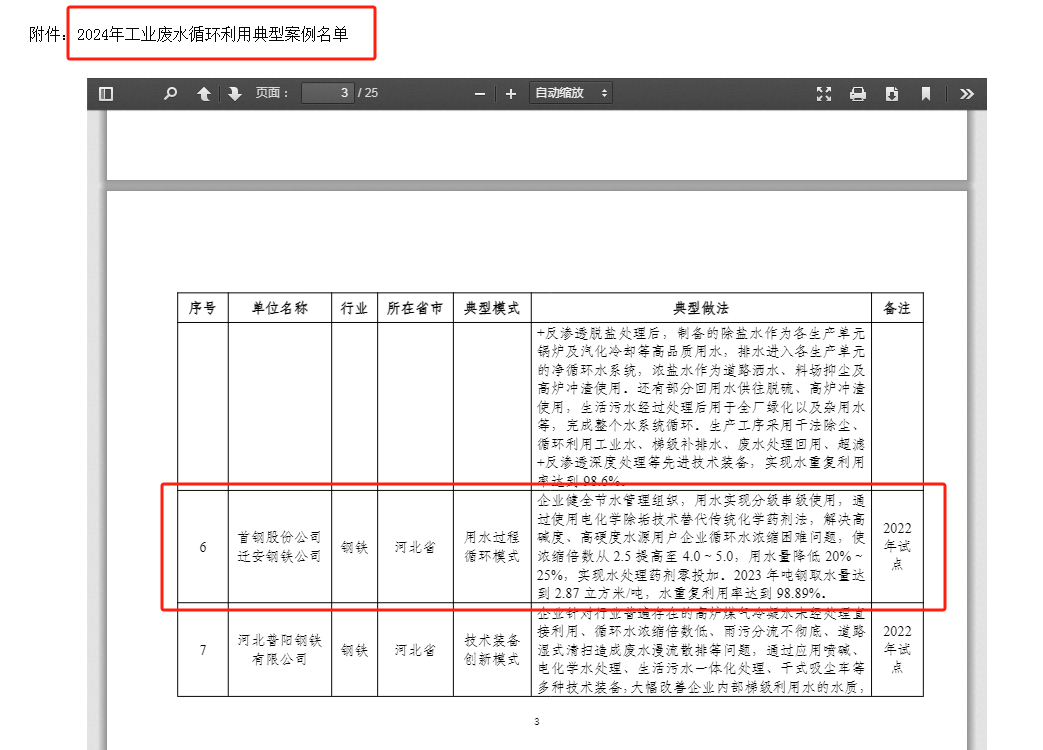Open the 自动缩放 zoom dropdown
Image resolution: width=1043 pixels, height=750 pixels.
tap(571, 94)
